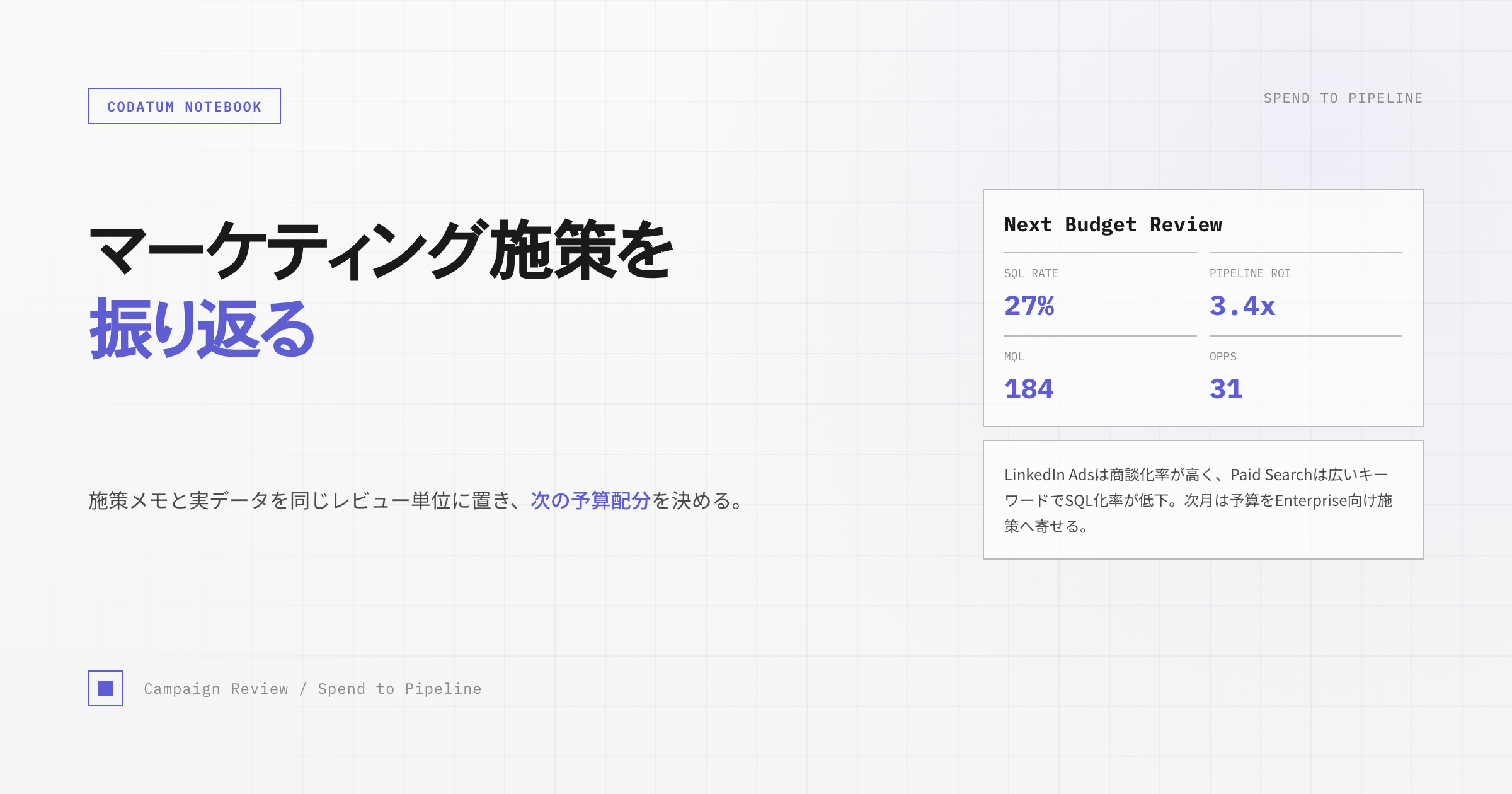Click the 31 opps value
Screen dimensions: 1512x794
(x=1226, y=389)
